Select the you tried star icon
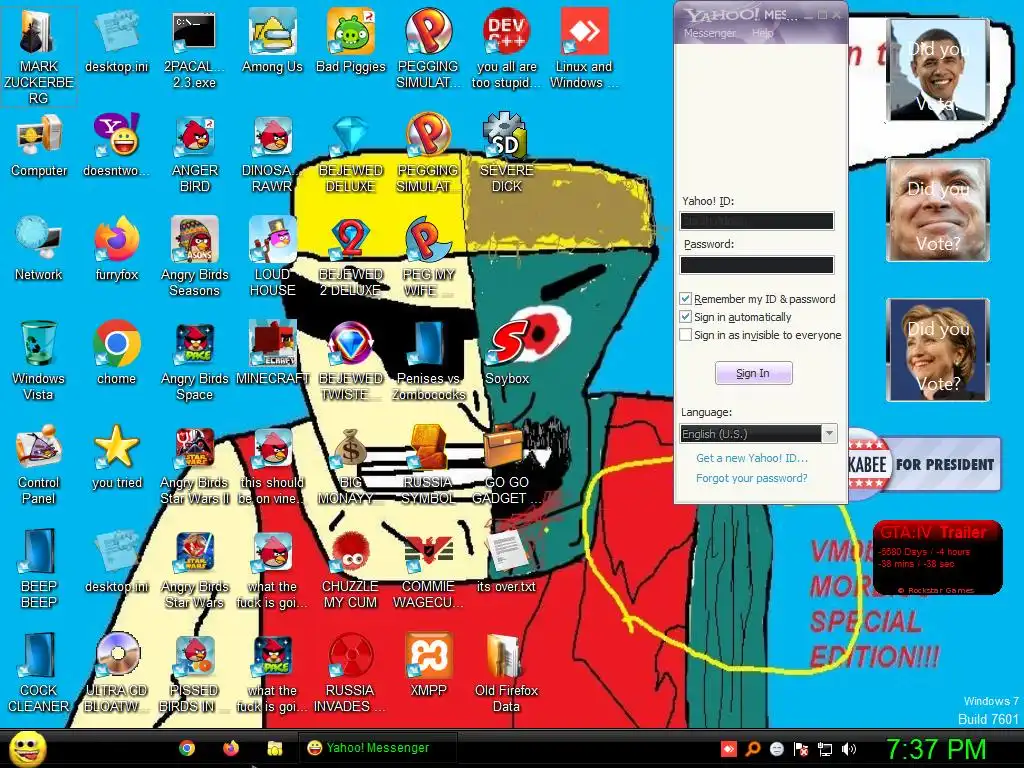 point(117,456)
